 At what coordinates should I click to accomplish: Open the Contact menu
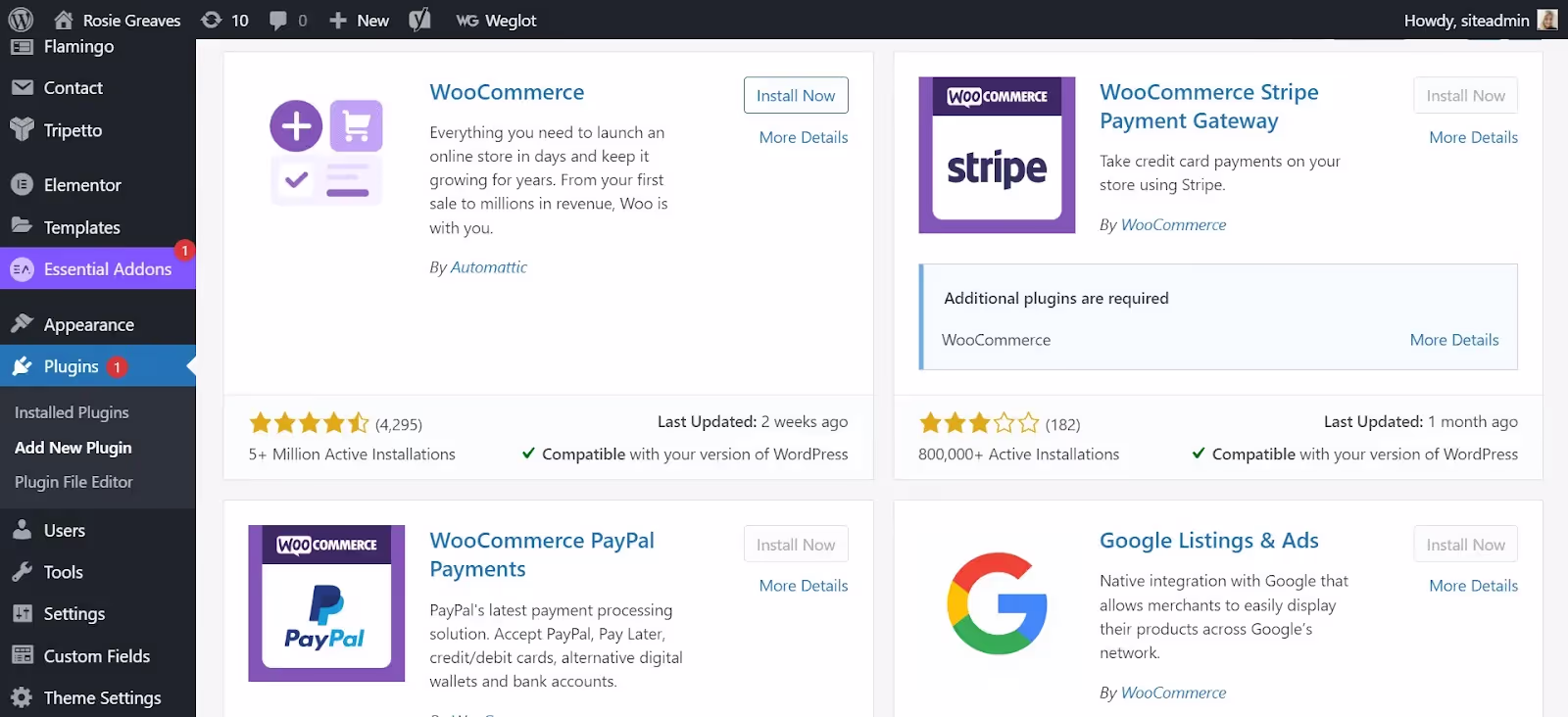pos(73,87)
